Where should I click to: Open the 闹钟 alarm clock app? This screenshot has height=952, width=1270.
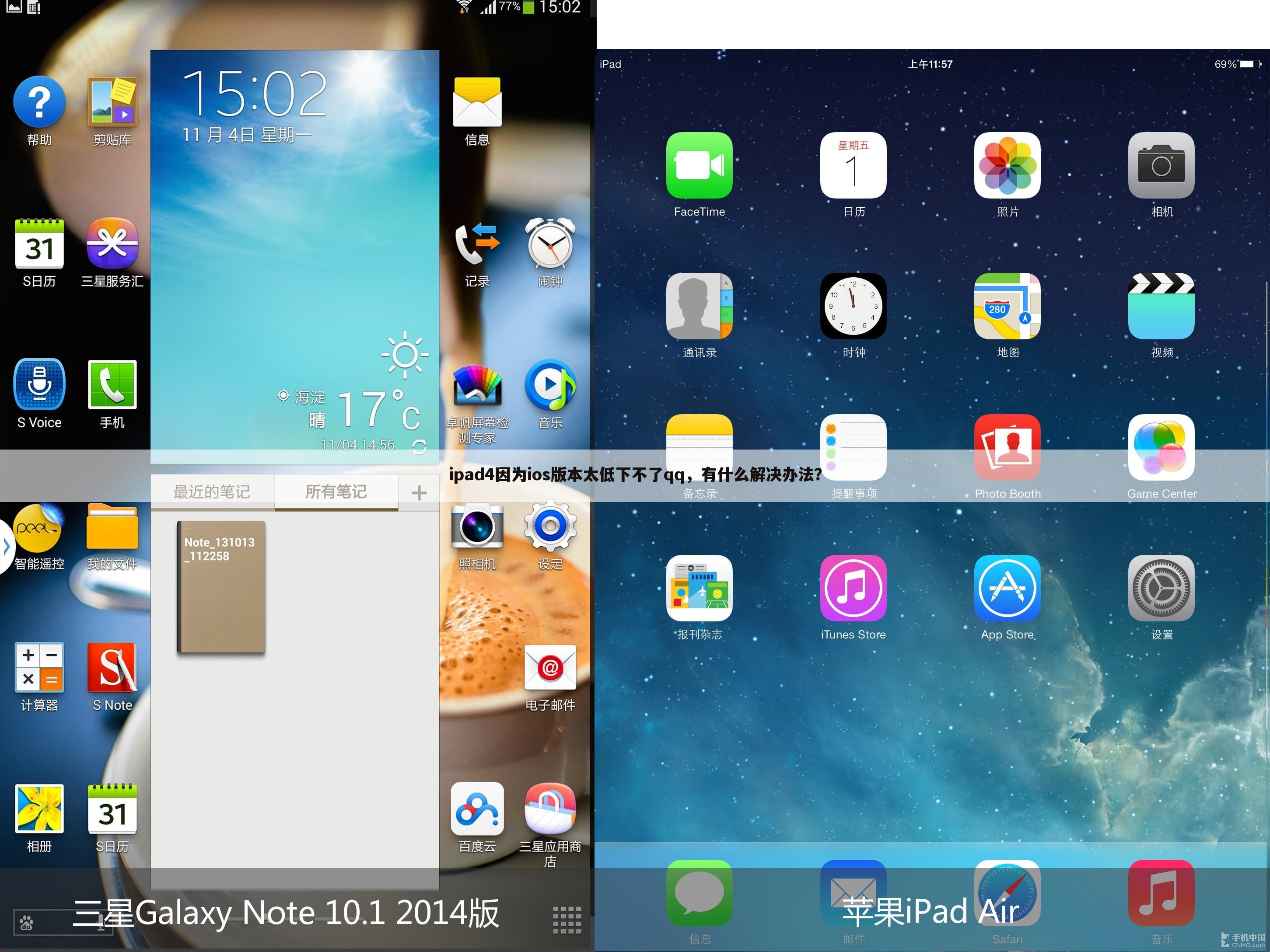point(550,243)
